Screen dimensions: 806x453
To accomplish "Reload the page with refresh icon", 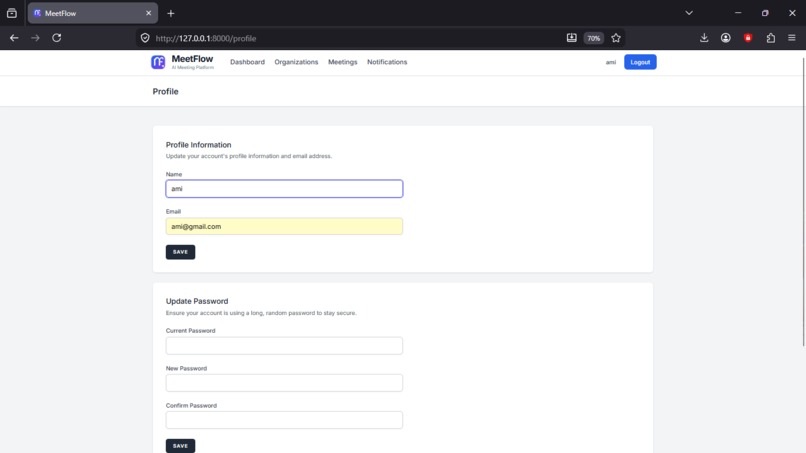I will click(x=57, y=38).
